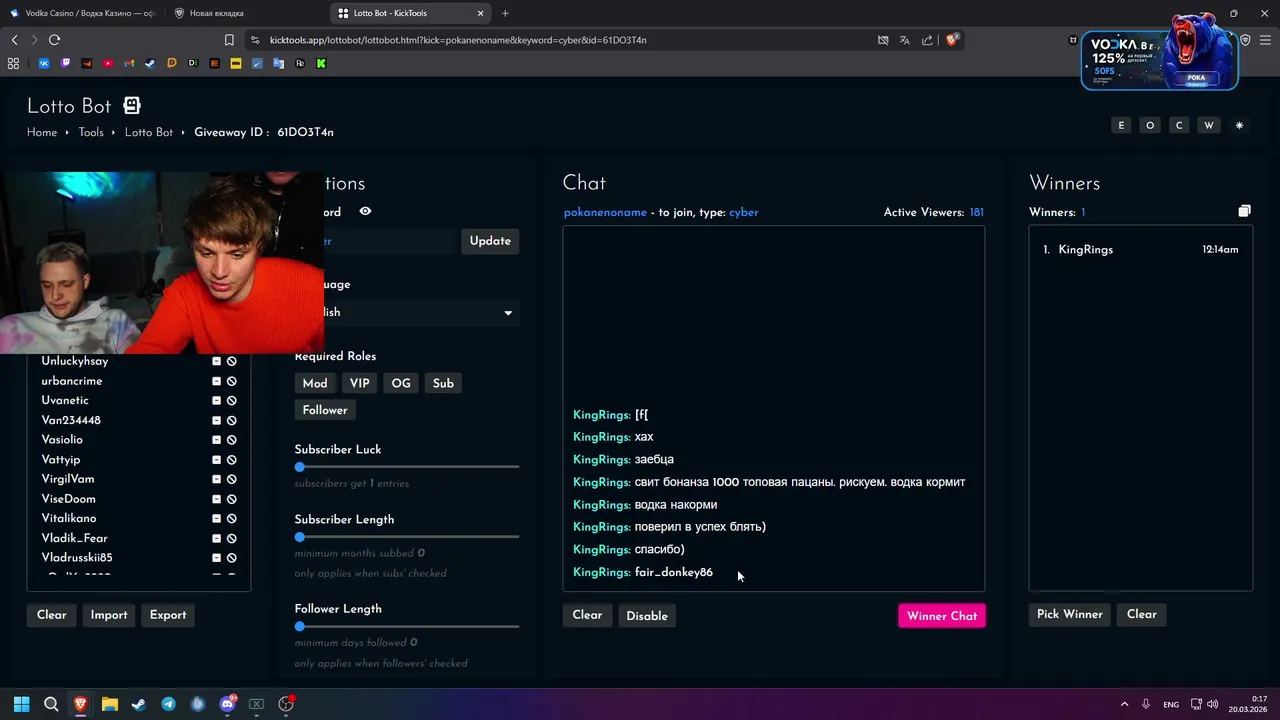
Task: Copy winners list with the copy icon
Action: 1244,211
